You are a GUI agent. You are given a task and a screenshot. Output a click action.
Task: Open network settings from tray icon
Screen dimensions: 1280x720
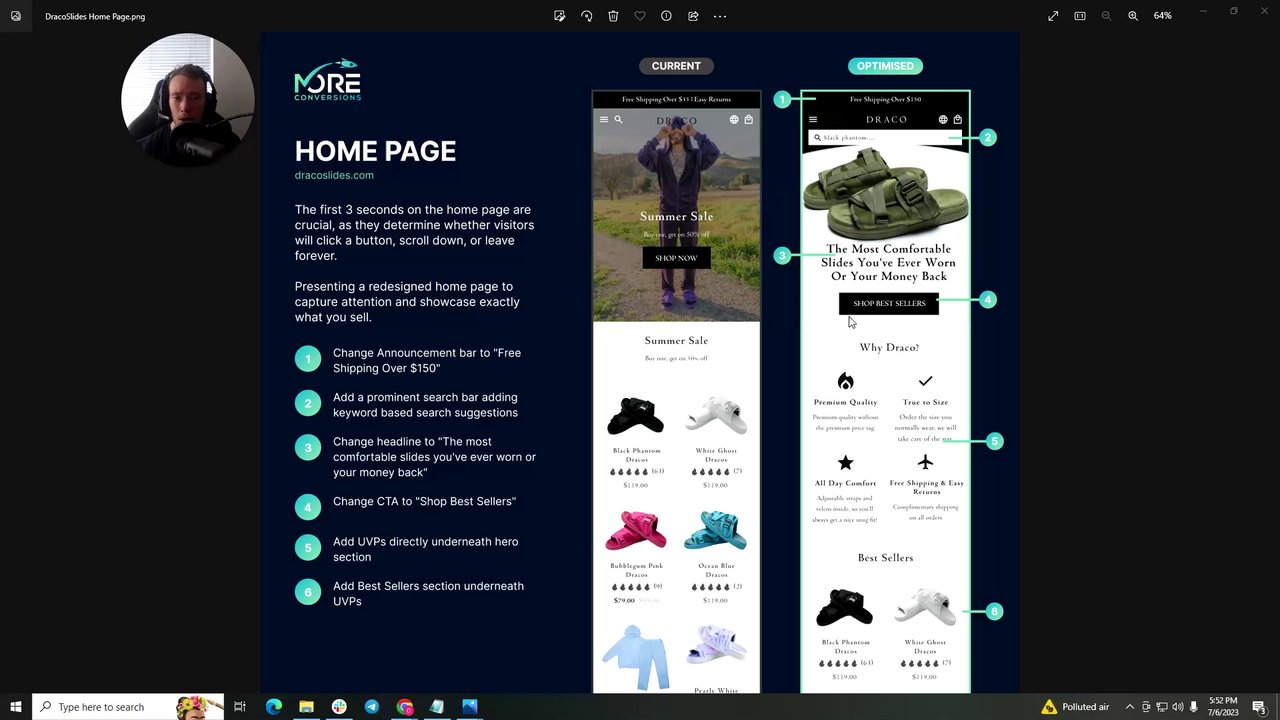pyautogui.click(x=1162, y=707)
